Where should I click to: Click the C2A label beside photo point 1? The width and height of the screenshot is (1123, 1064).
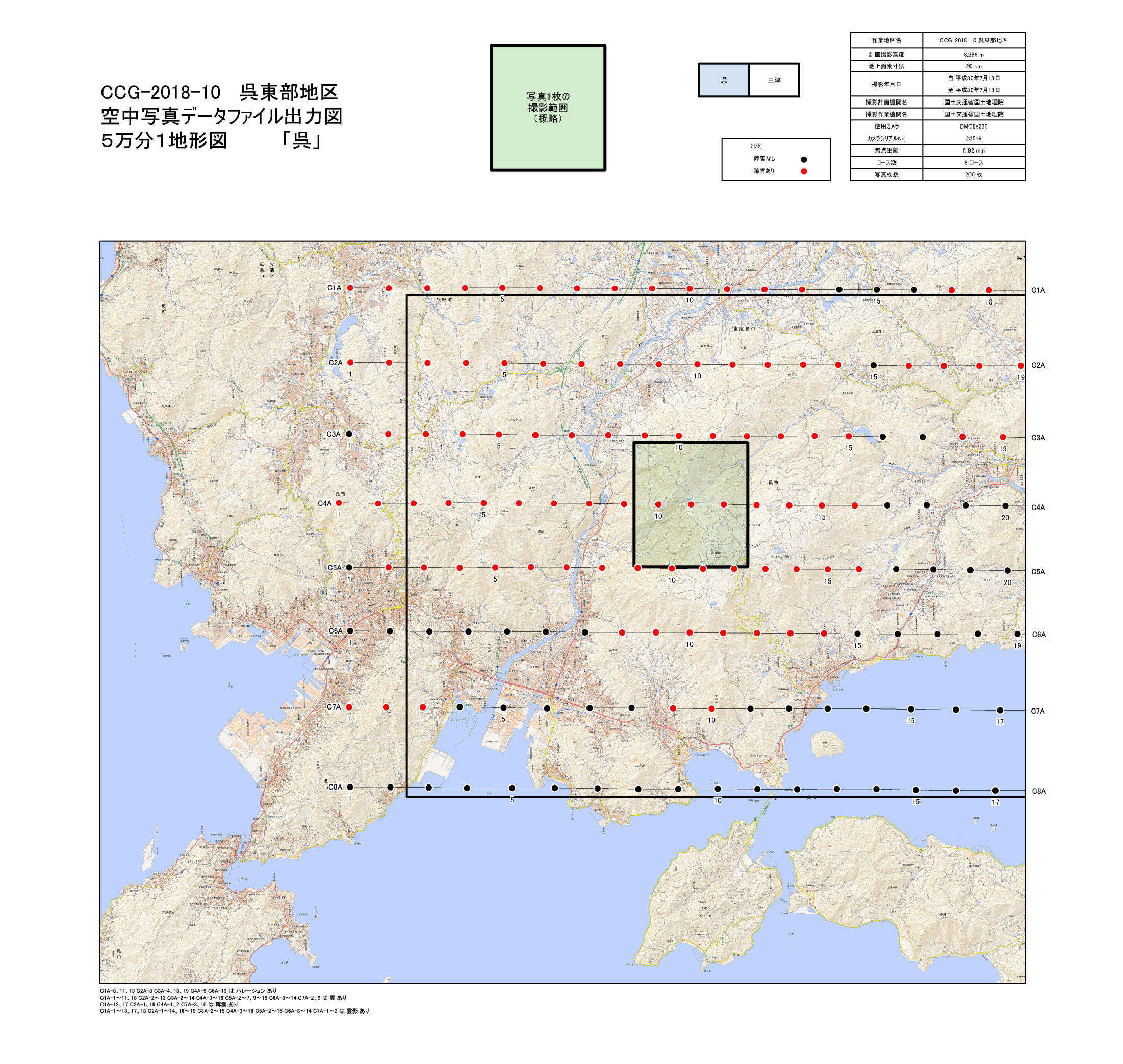coord(335,363)
